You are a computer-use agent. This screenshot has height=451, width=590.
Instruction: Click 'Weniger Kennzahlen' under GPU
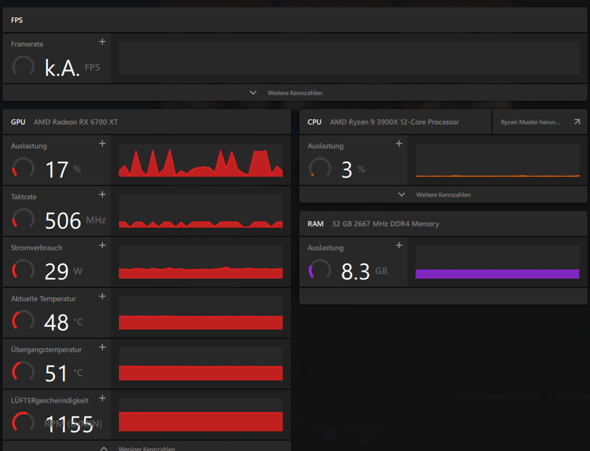[x=147, y=448]
